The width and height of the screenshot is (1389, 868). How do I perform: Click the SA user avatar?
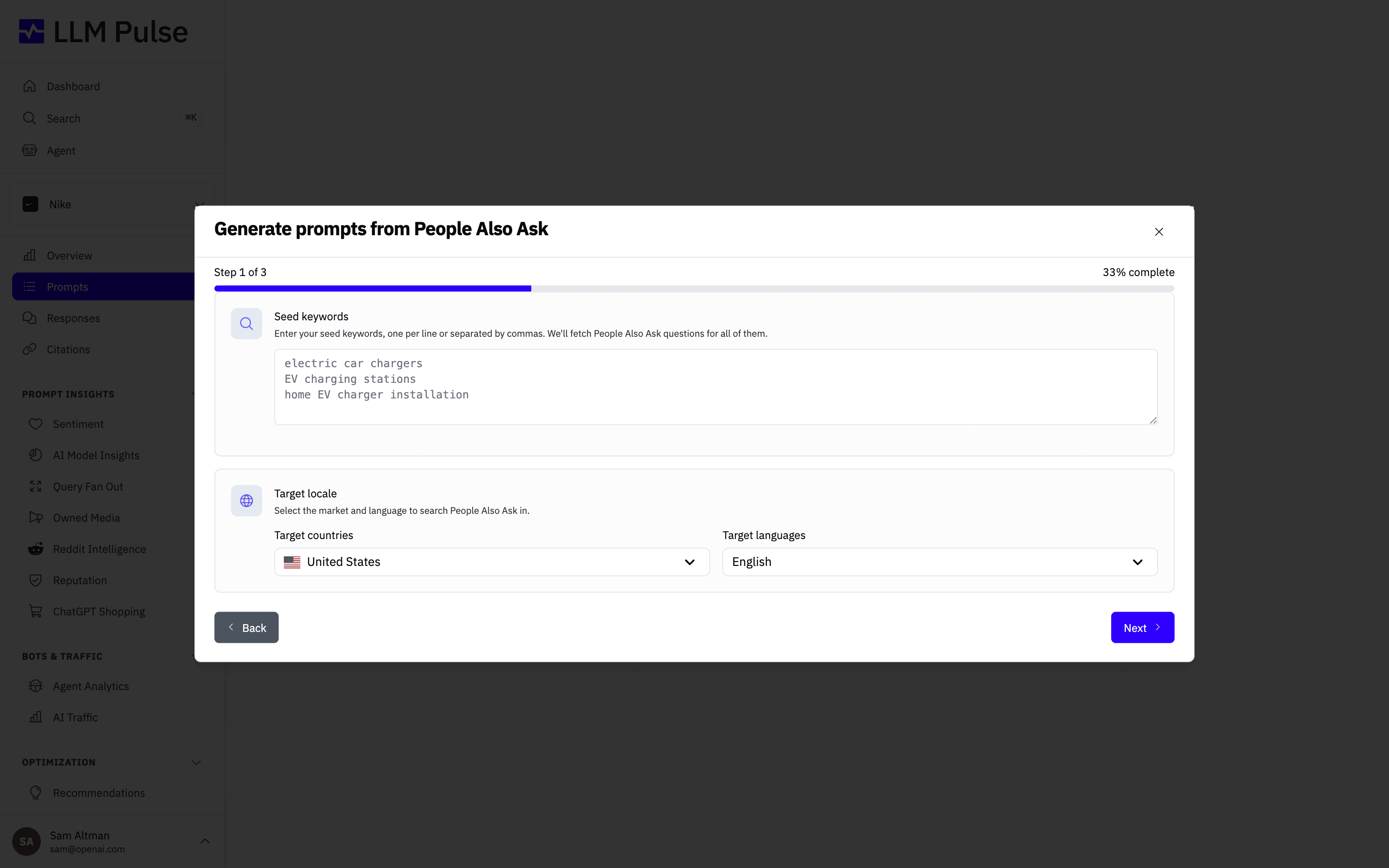click(26, 842)
